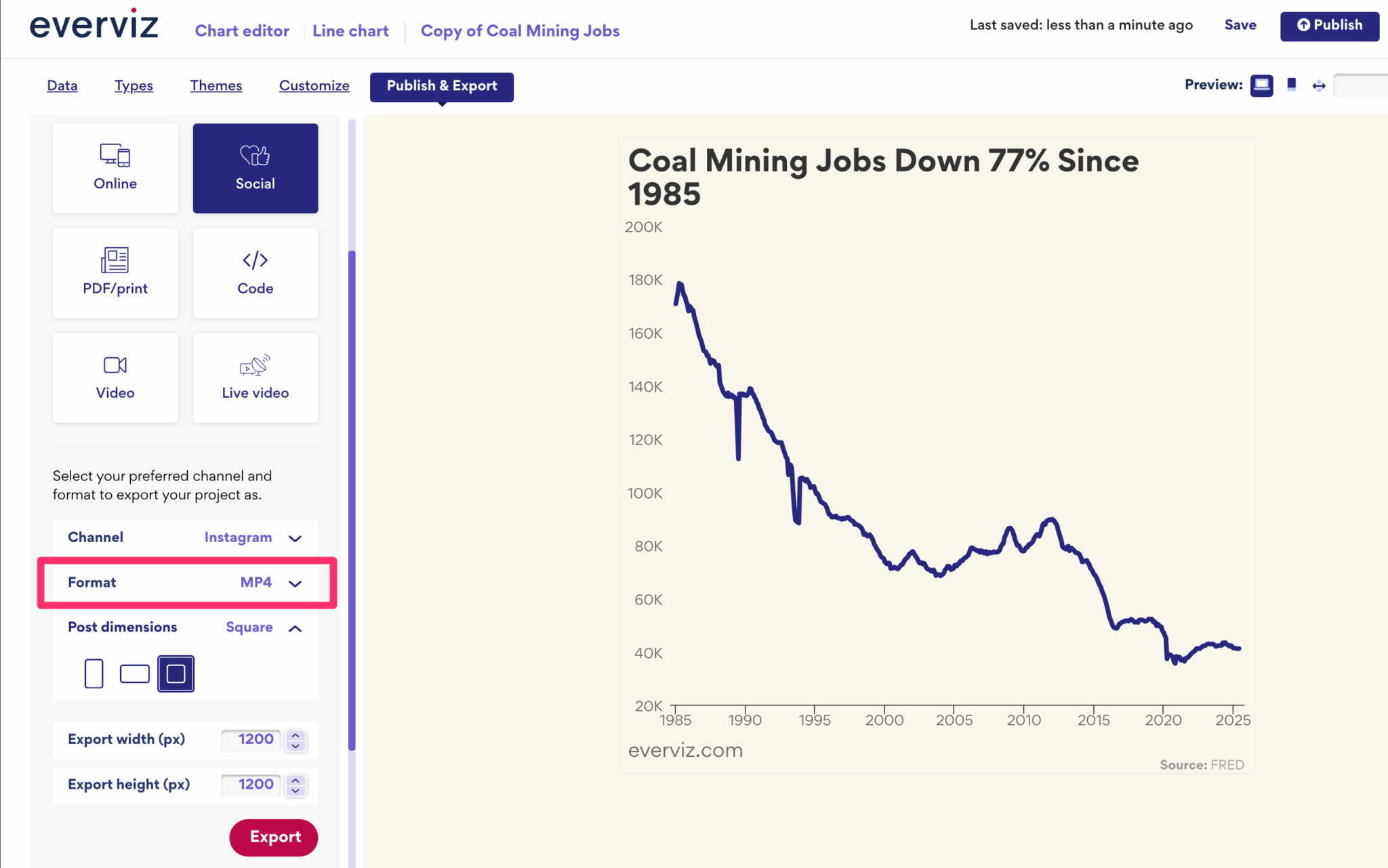This screenshot has height=868, width=1388.
Task: Select PDF/print export channel
Action: coord(115,273)
